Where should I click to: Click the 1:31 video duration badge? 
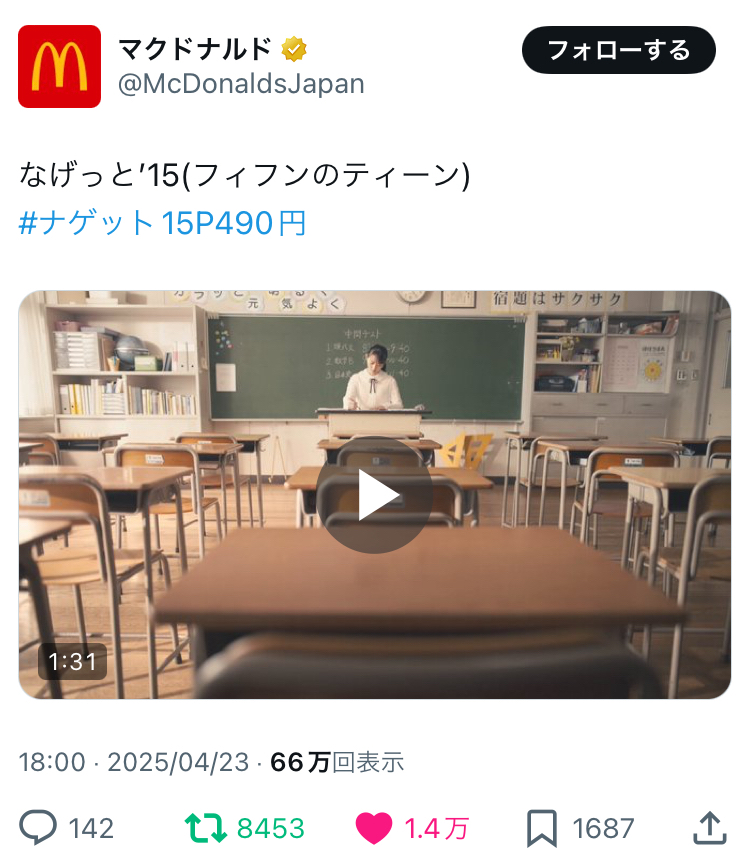coord(73,661)
